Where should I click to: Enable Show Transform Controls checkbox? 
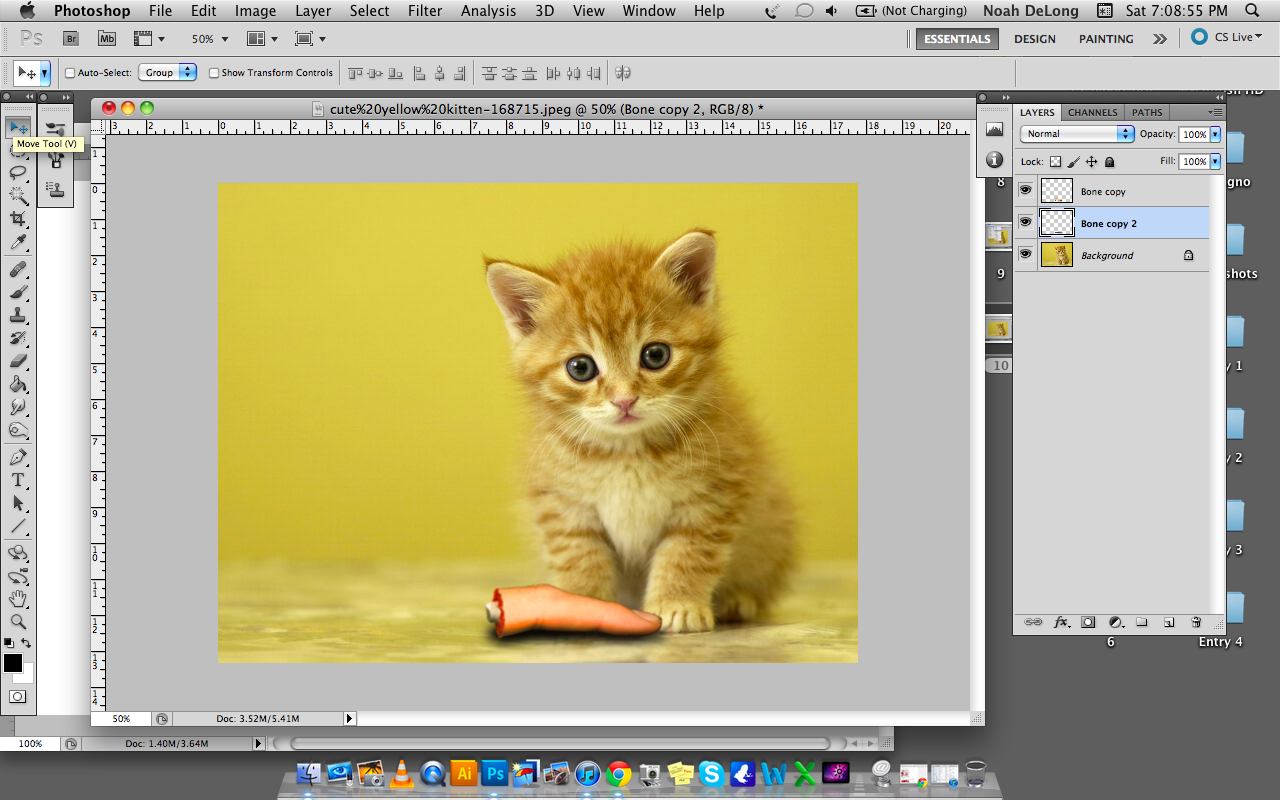[x=214, y=73]
